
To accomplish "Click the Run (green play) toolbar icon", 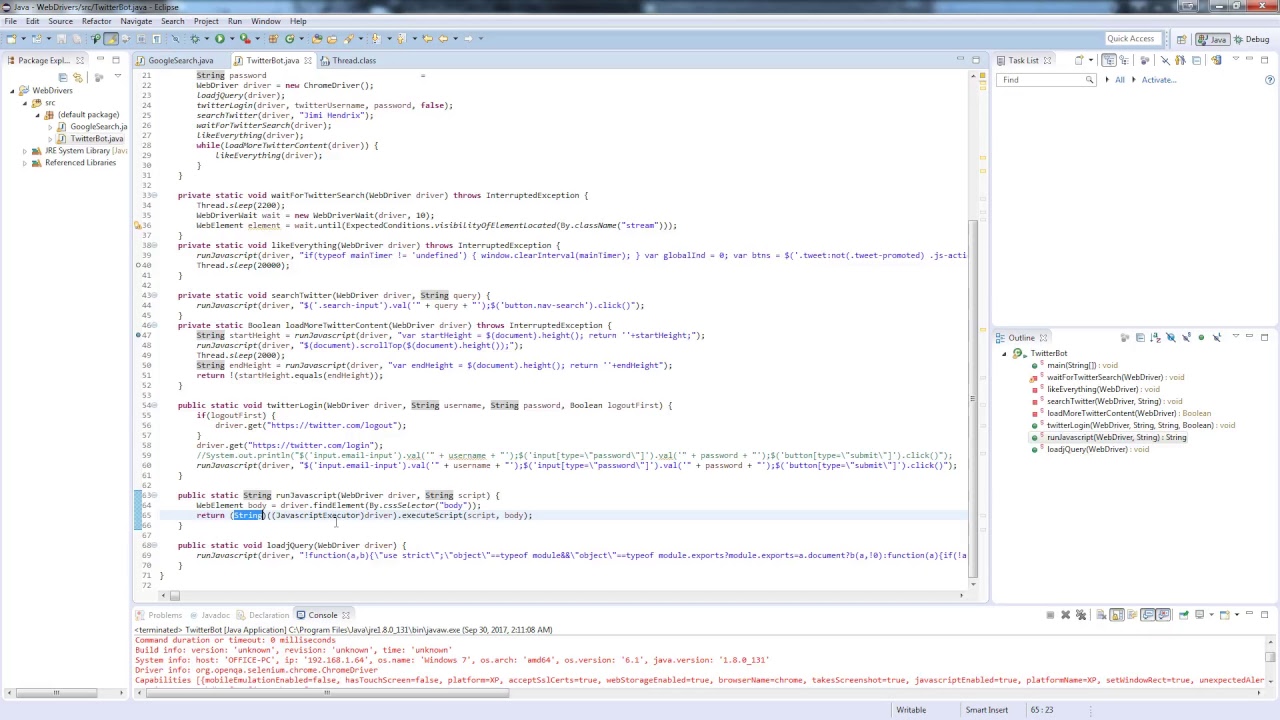I will tap(220, 38).
